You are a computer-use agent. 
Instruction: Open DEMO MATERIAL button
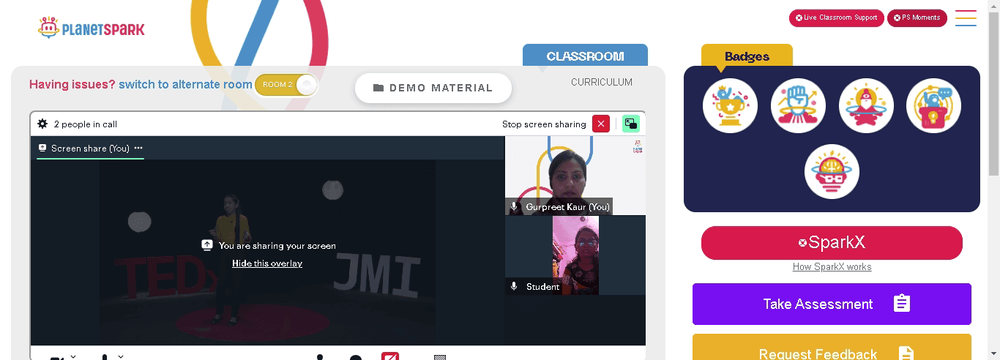tap(433, 88)
